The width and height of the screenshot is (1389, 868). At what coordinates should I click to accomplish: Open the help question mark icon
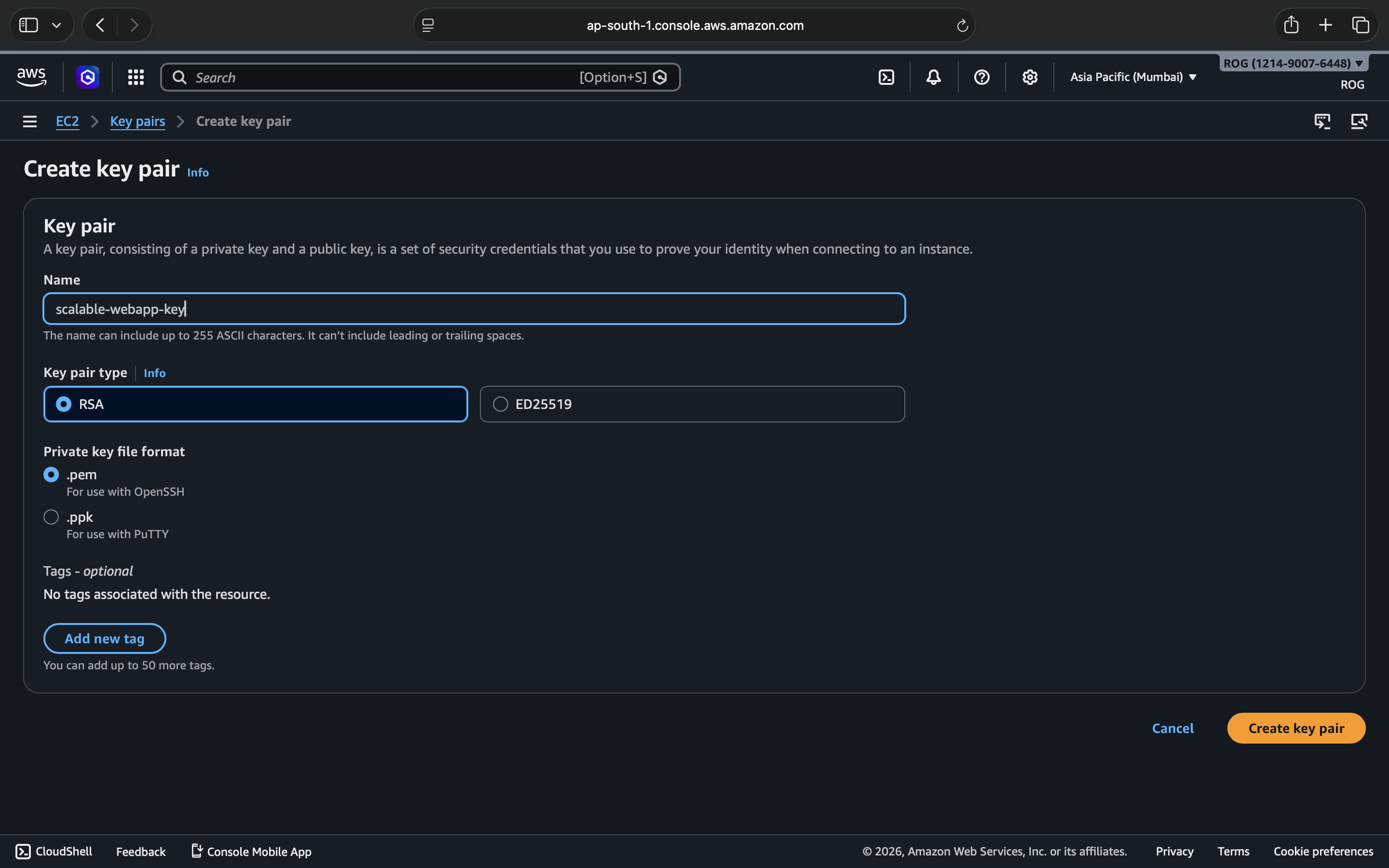tap(981, 77)
